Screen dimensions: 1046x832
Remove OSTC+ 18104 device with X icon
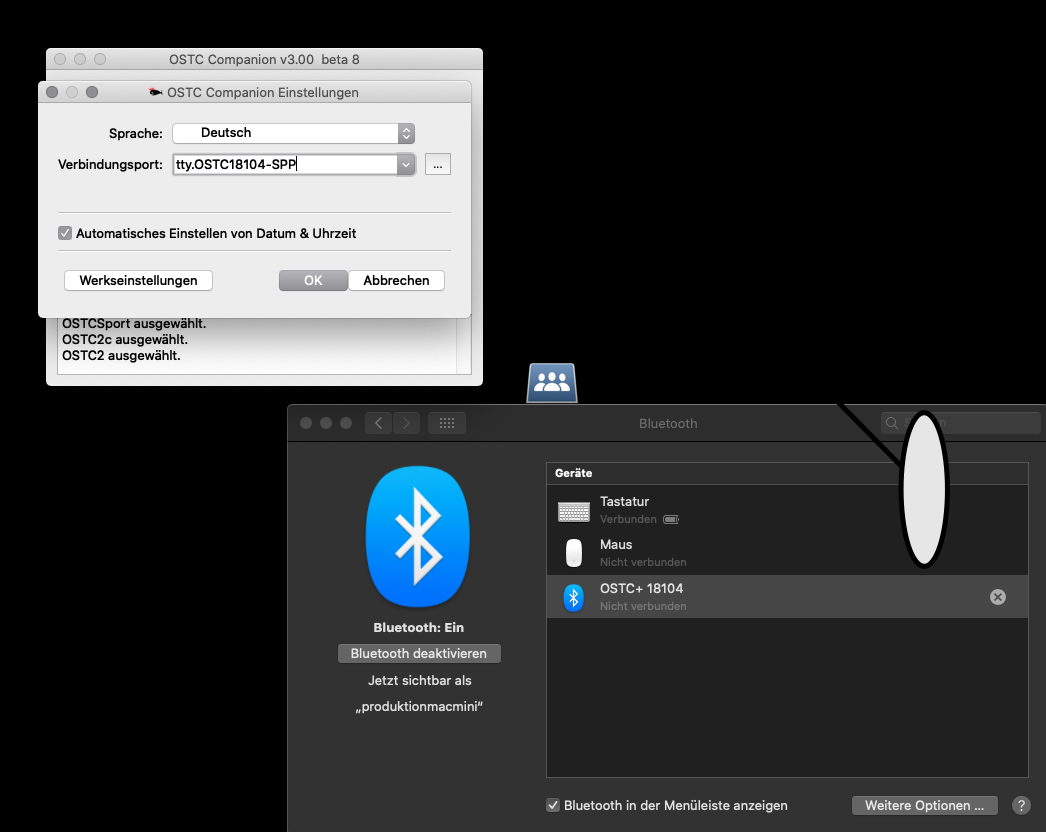click(x=997, y=597)
